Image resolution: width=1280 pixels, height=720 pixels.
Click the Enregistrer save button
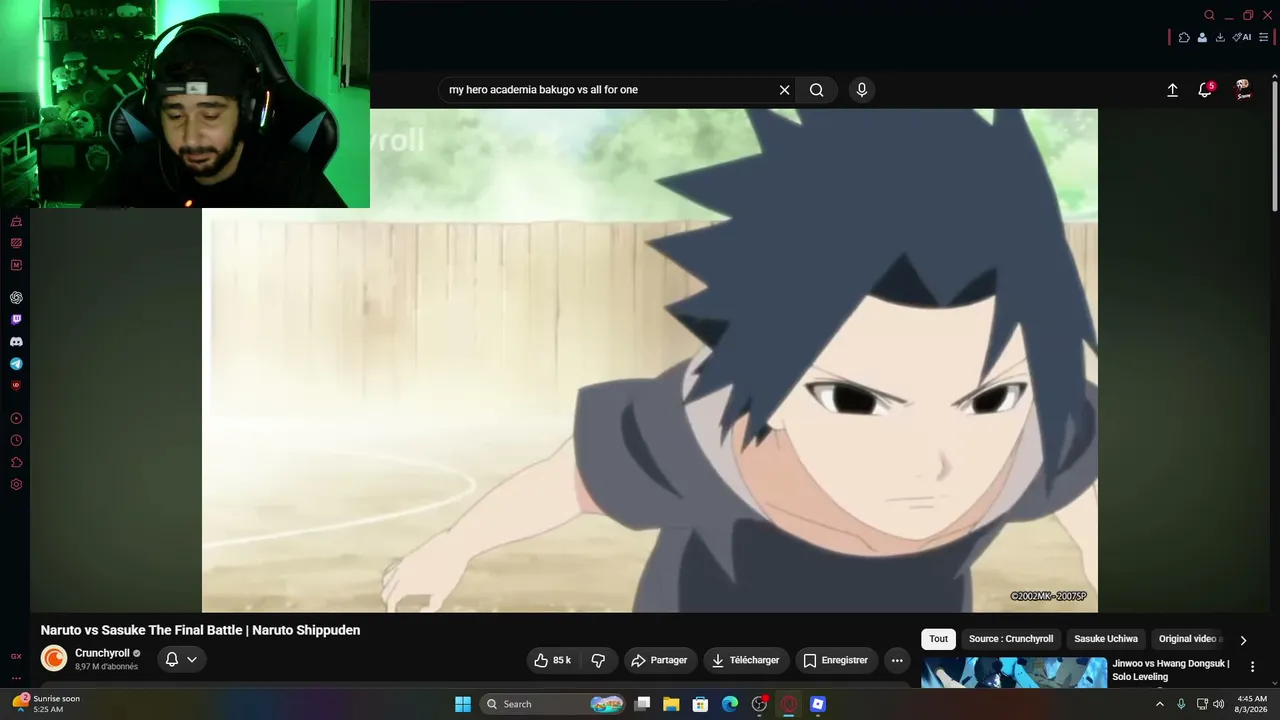click(836, 660)
